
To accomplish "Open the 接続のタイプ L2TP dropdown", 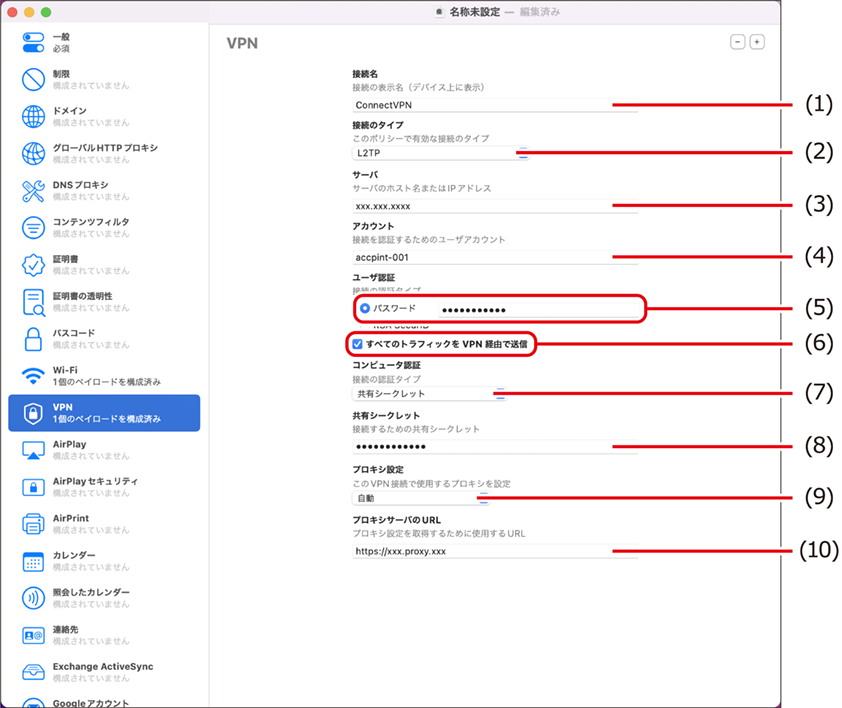I will point(440,153).
